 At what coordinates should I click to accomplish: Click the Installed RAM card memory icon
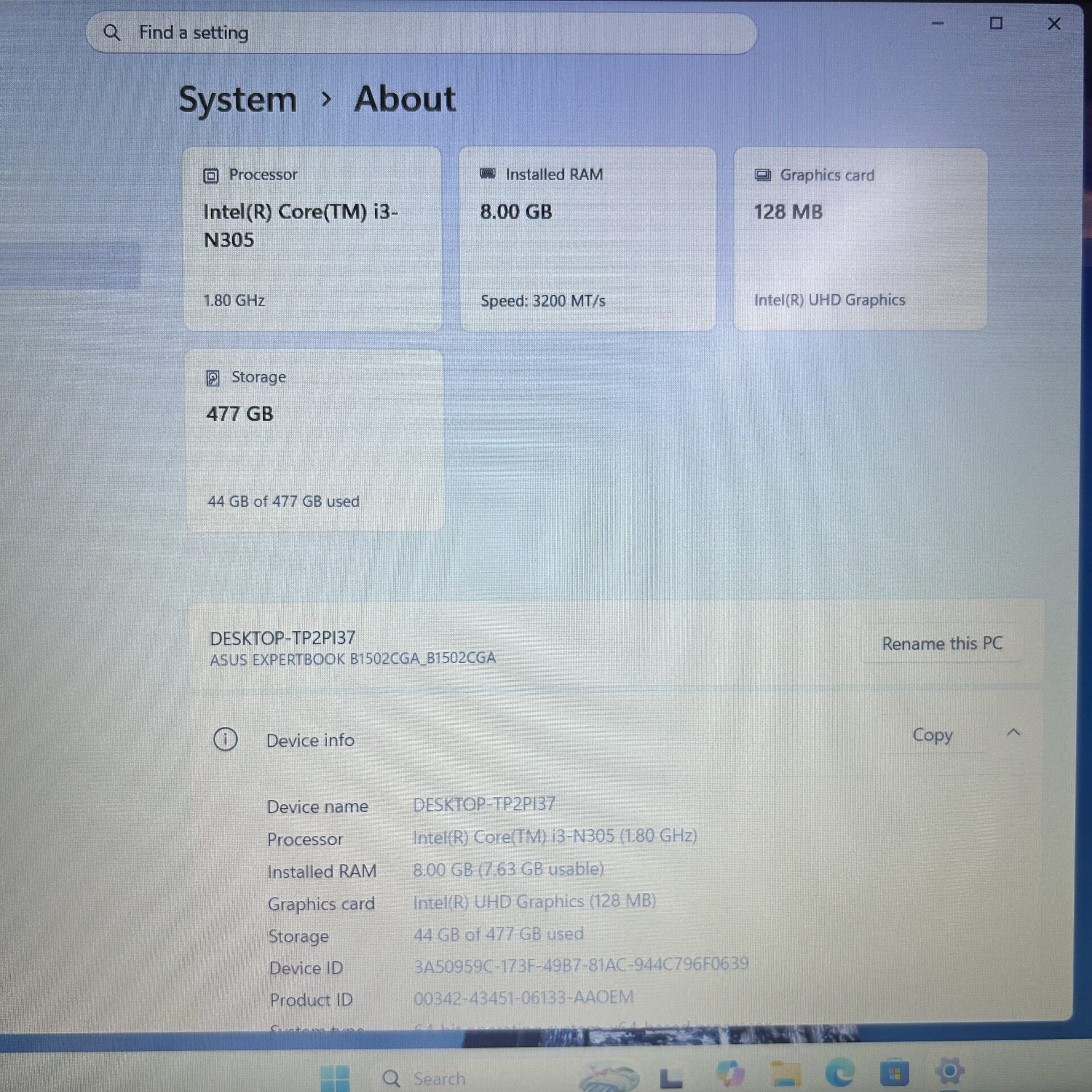487,173
